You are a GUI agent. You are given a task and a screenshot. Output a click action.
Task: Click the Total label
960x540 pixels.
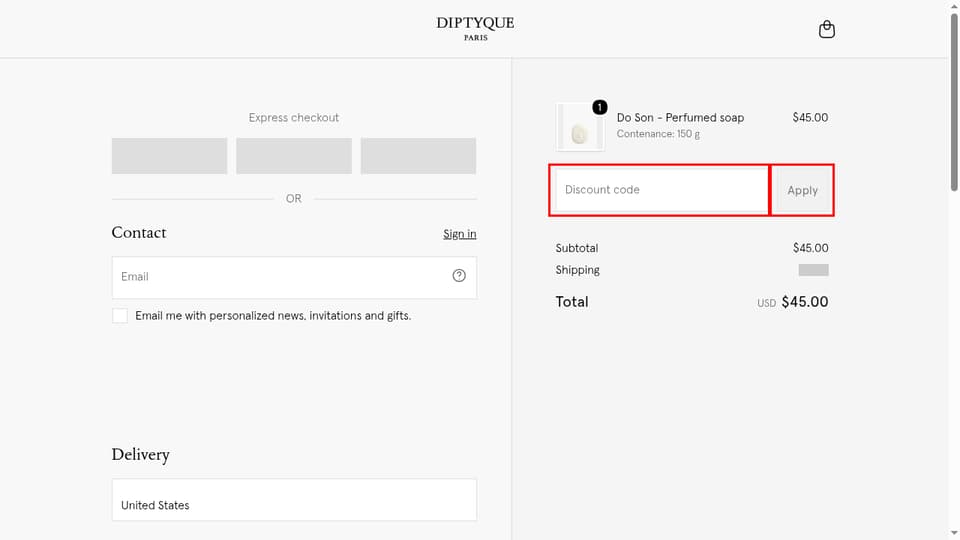coord(572,302)
